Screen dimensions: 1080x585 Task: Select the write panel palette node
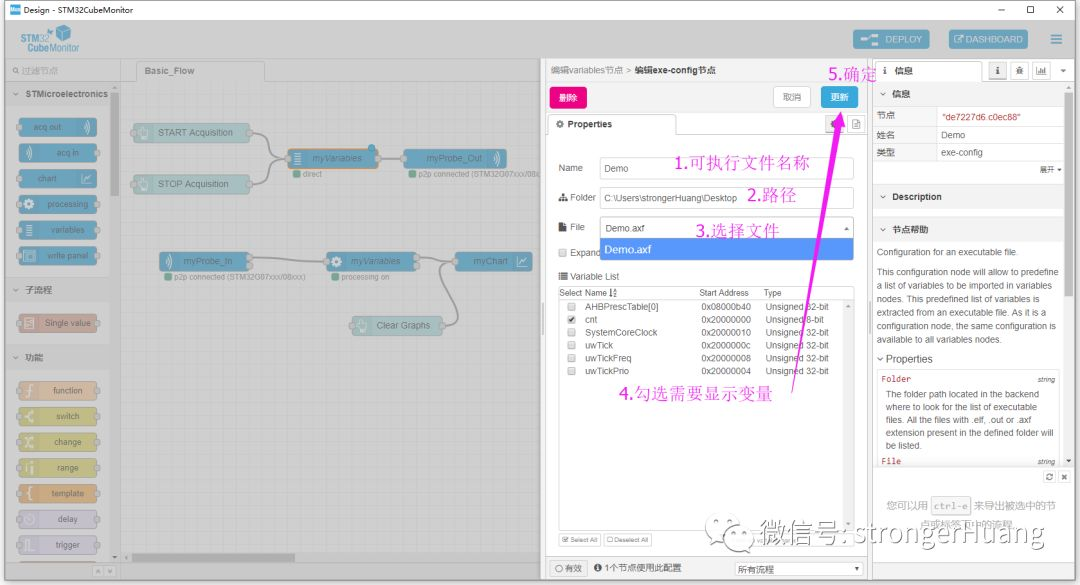pyautogui.click(x=57, y=256)
